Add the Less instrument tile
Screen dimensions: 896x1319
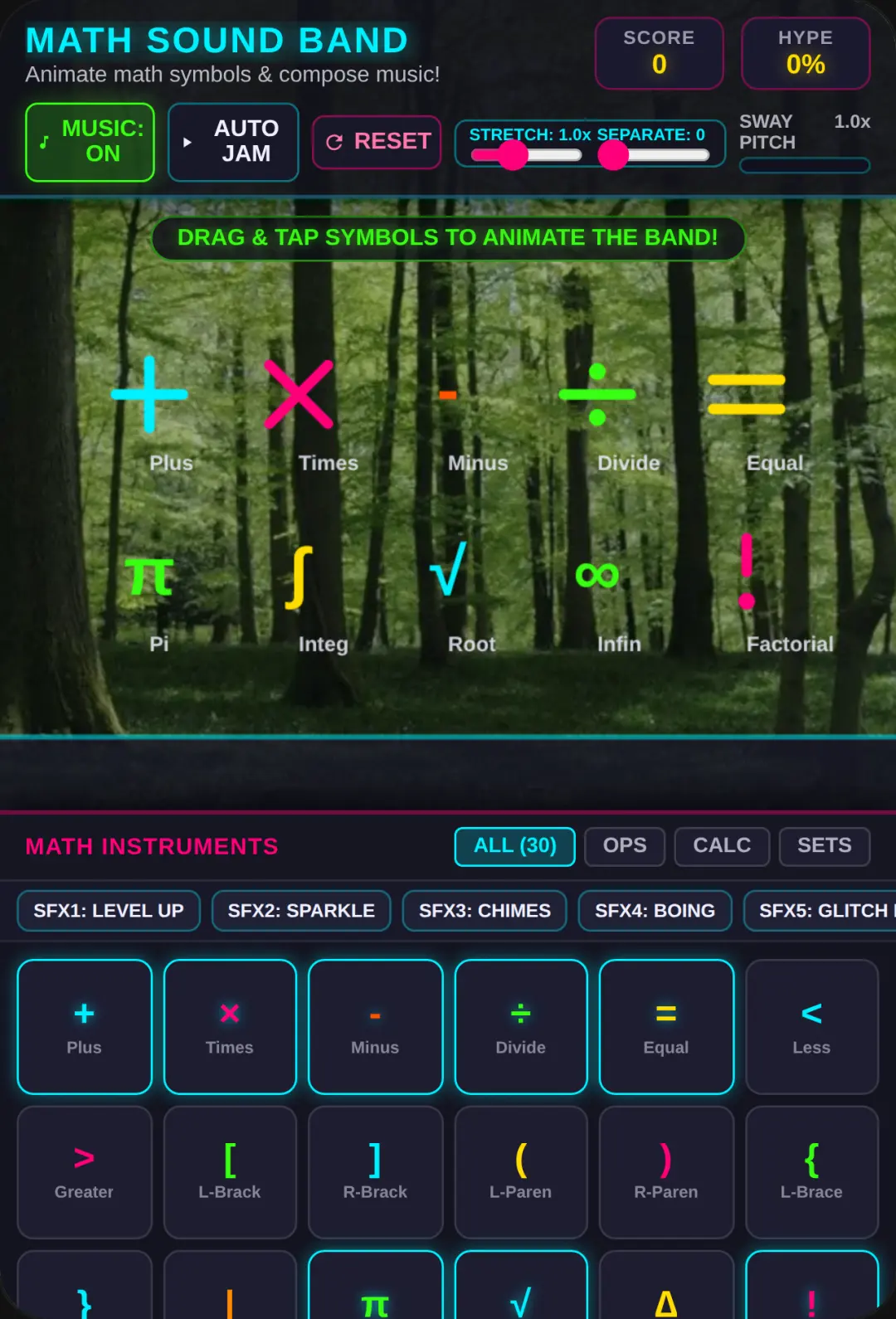coord(811,1027)
